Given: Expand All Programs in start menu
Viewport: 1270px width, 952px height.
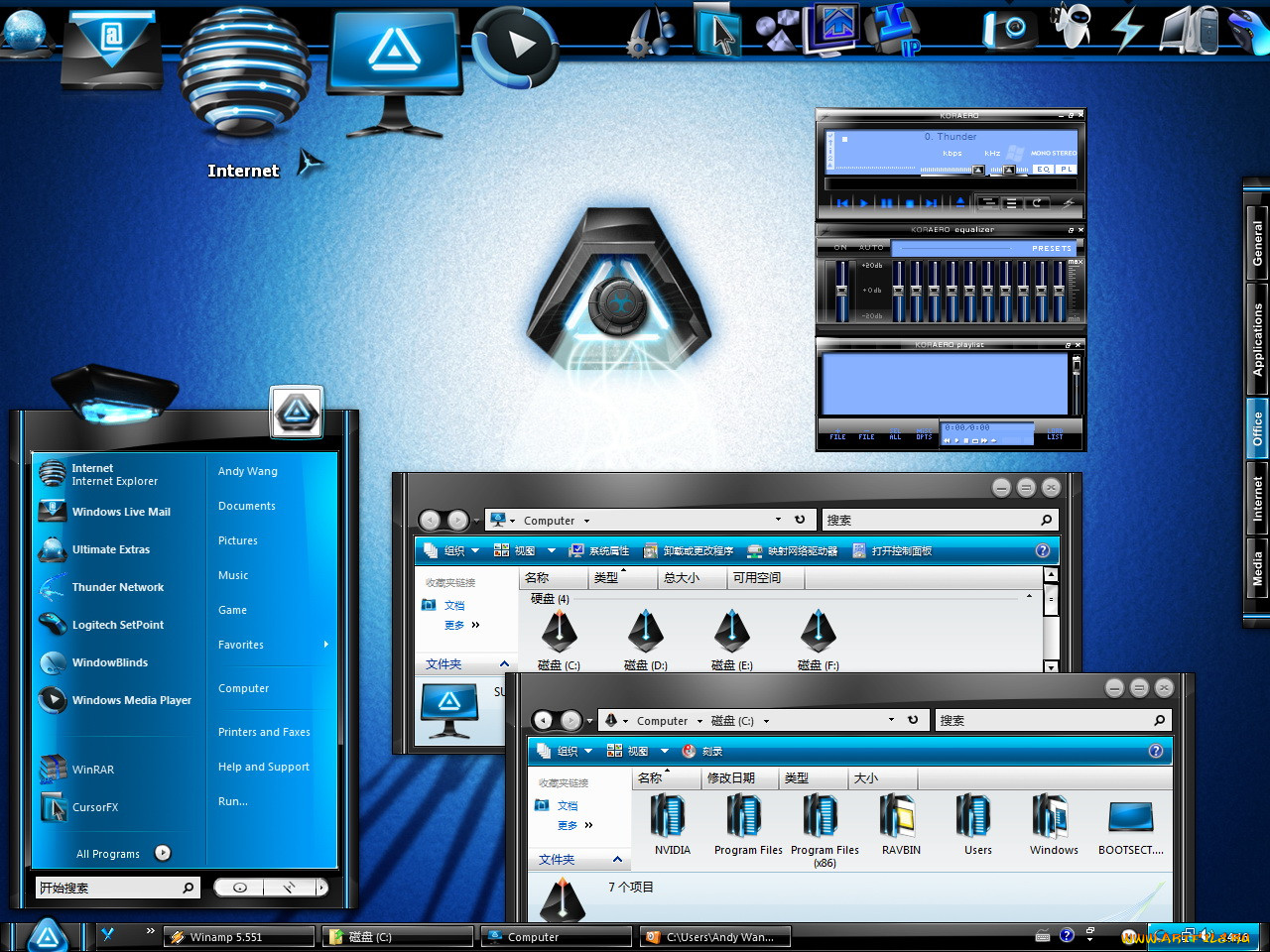Looking at the screenshot, I should point(122,853).
